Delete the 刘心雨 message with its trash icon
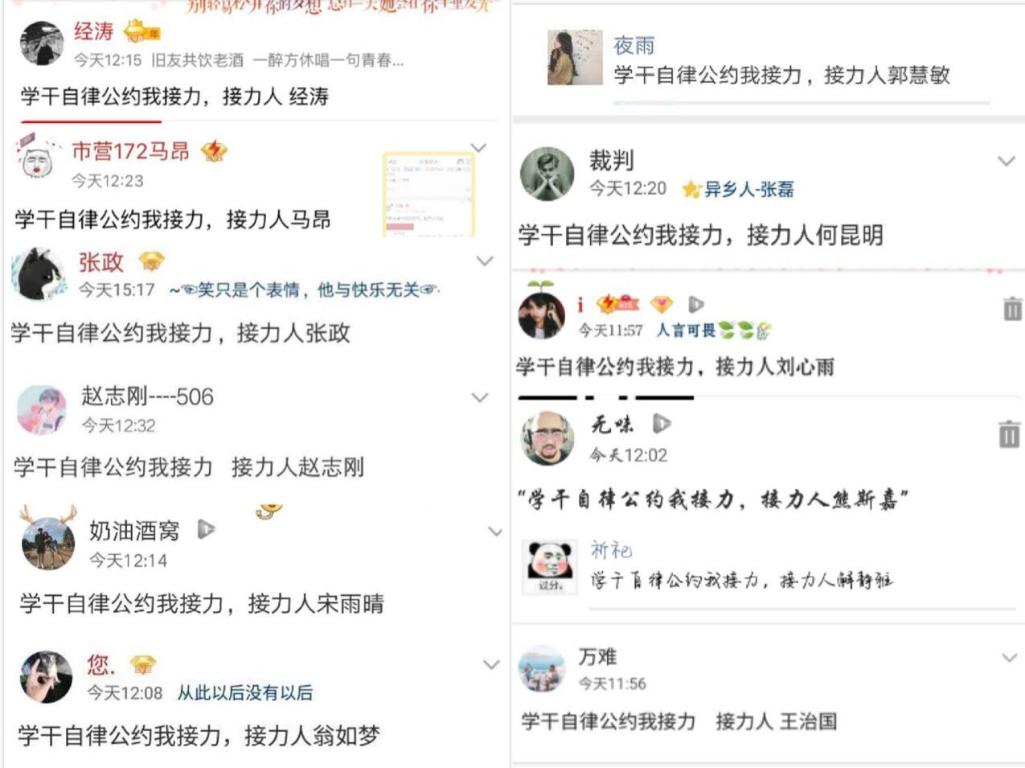This screenshot has width=1025, height=768. click(1012, 309)
